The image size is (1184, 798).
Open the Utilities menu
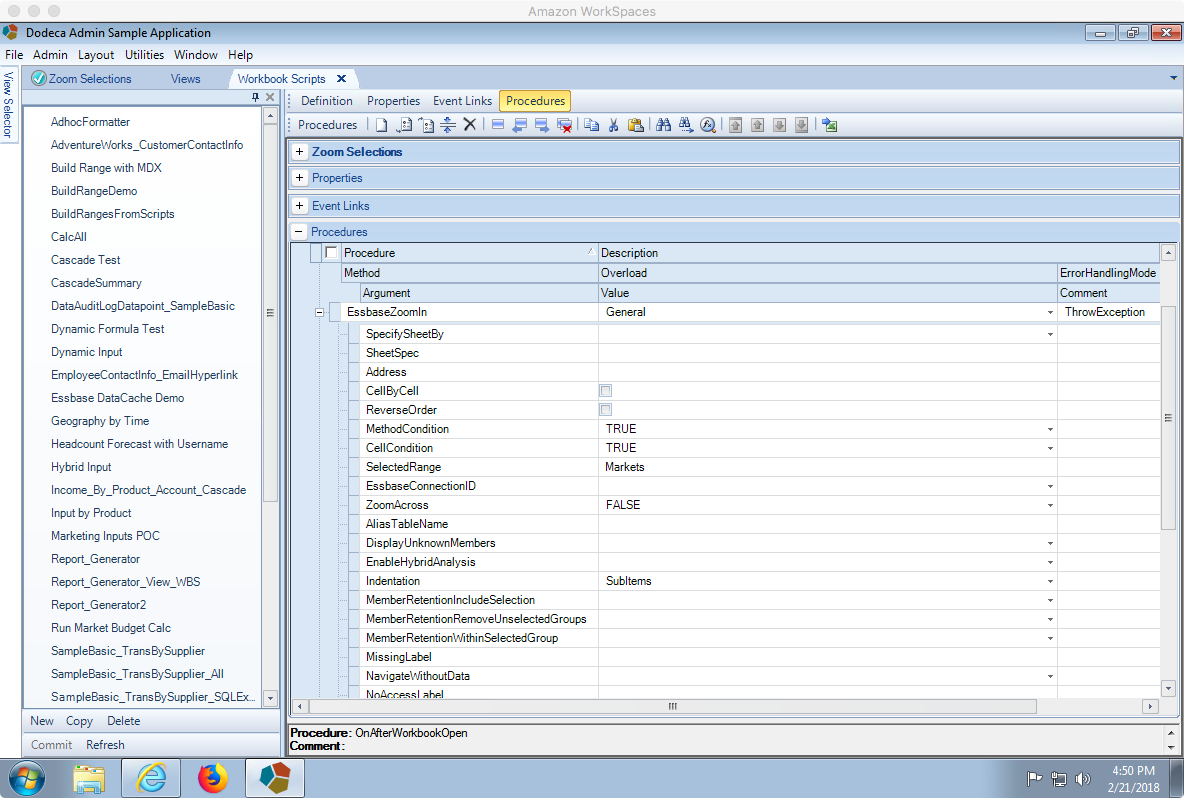pyautogui.click(x=144, y=54)
